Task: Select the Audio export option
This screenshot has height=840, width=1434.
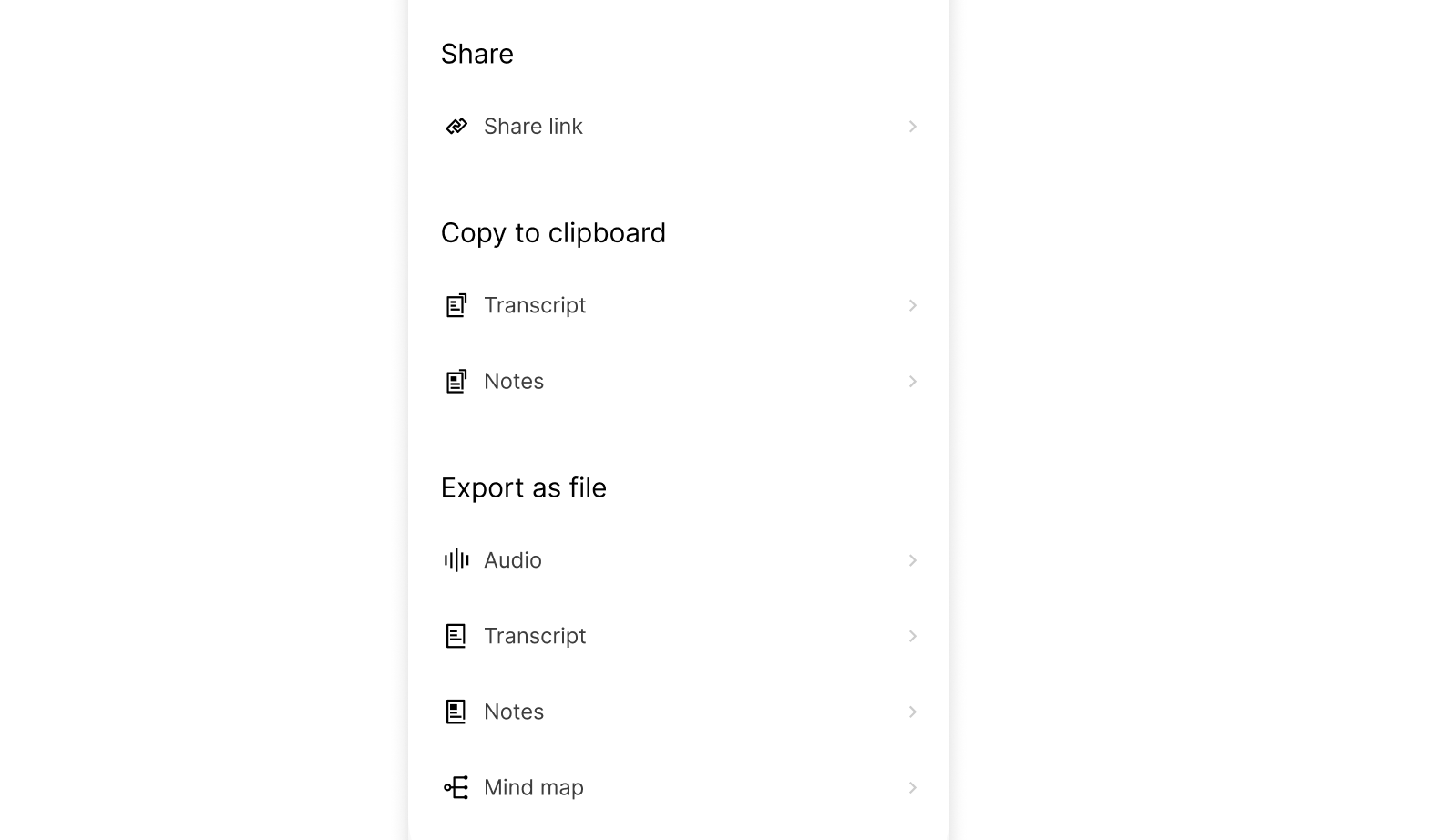Action: tap(513, 560)
